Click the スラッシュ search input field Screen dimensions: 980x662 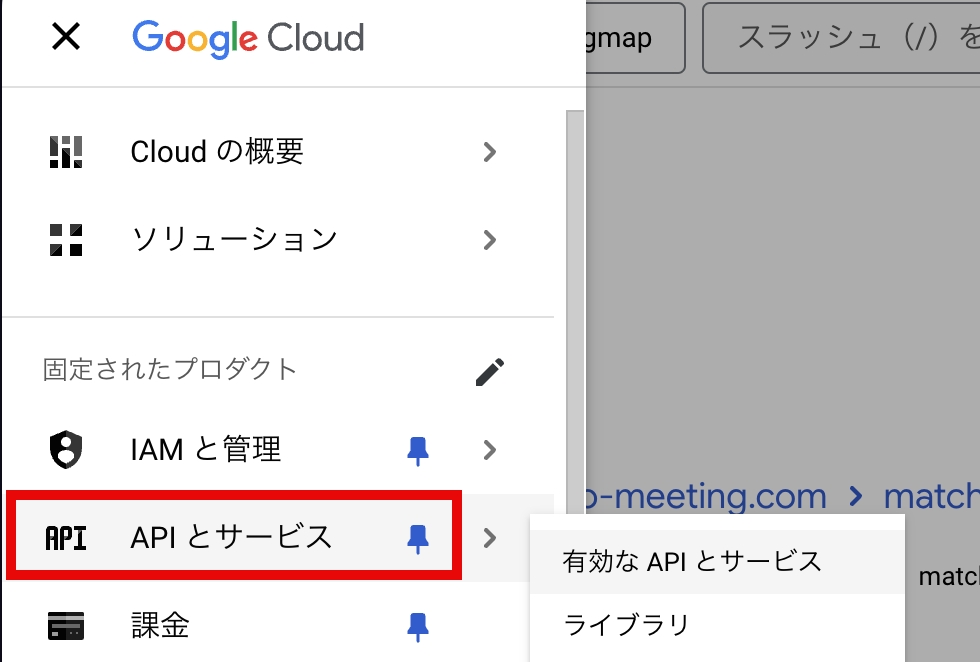[850, 38]
